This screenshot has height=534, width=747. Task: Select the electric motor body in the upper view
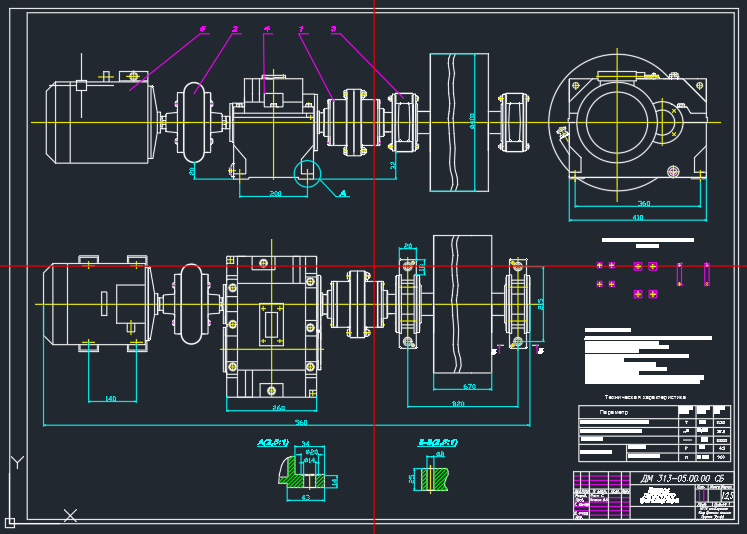coord(100,123)
